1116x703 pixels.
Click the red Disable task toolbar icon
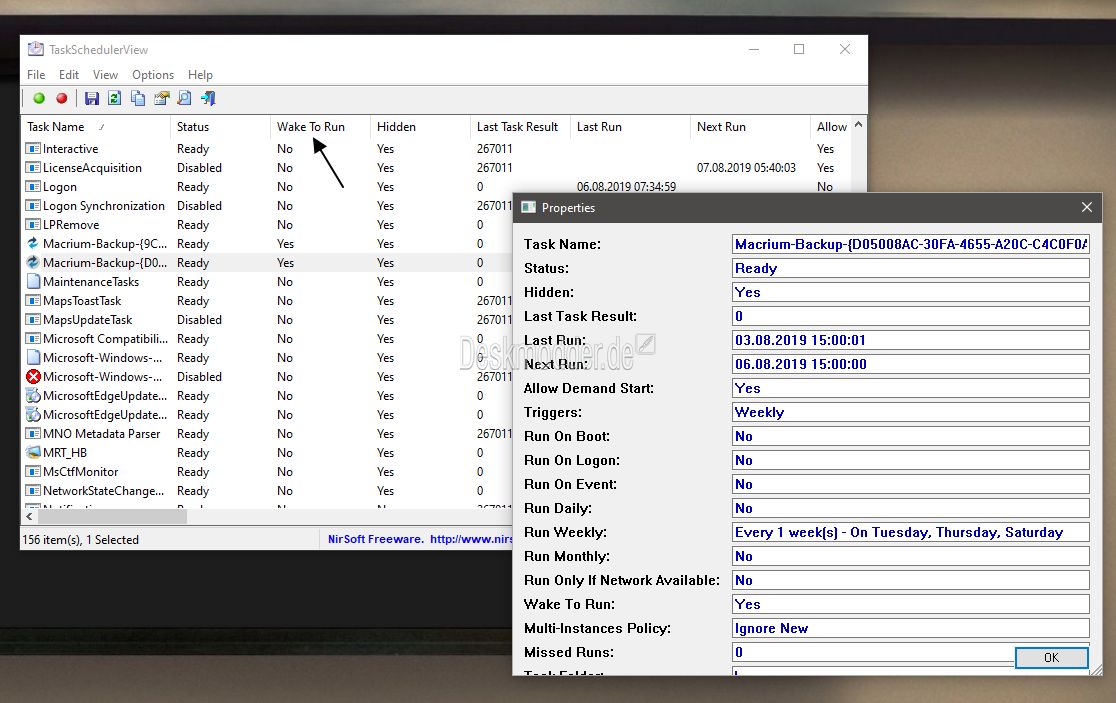(62, 98)
